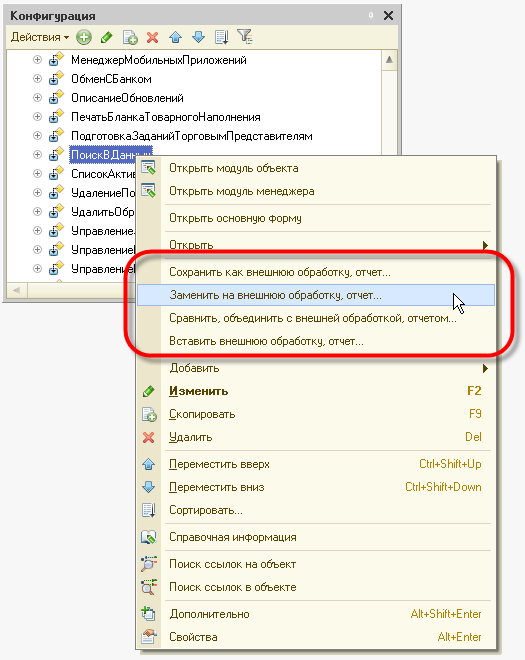The width and height of the screenshot is (525, 660).
Task: Expand the ОписаниеОбновлений tree node
Action: [x=37, y=98]
